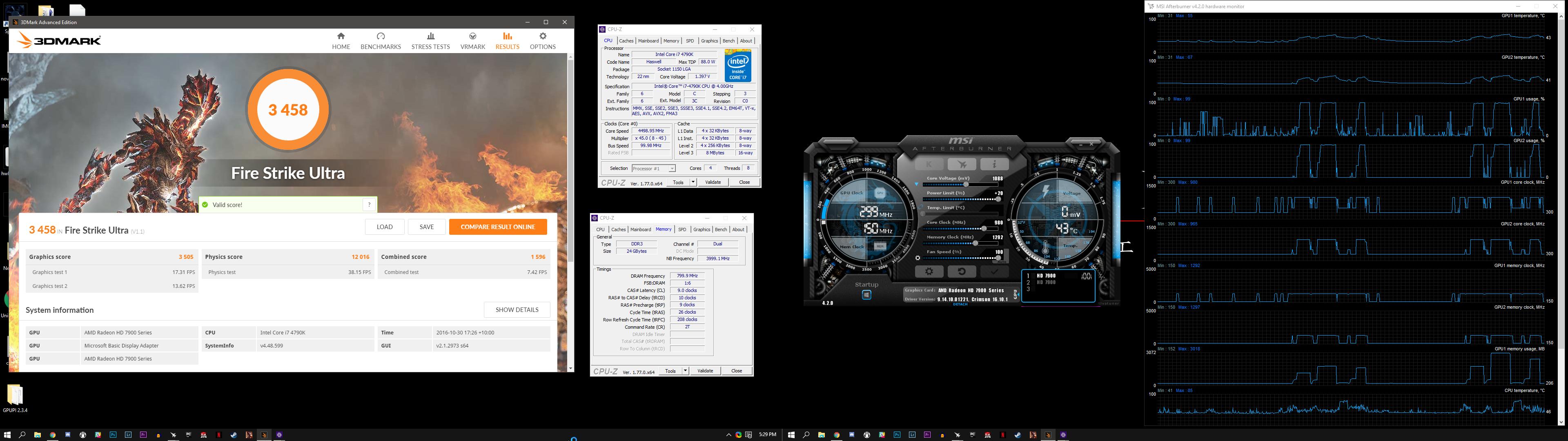The width and height of the screenshot is (1568, 441).
Task: Open the GPUPI 2.3.4 desktop folder
Action: click(x=15, y=399)
